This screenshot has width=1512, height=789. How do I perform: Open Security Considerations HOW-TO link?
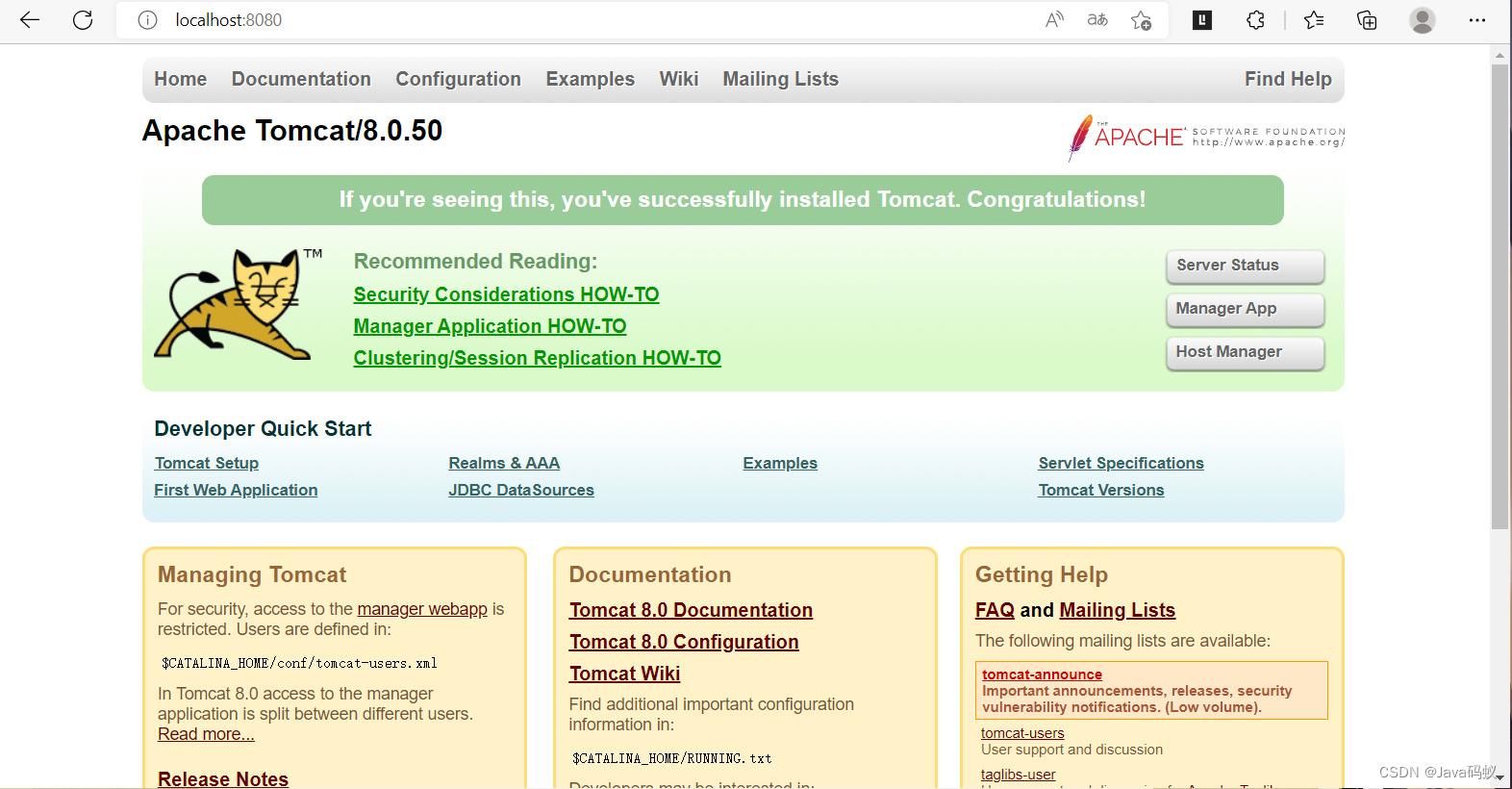point(506,294)
